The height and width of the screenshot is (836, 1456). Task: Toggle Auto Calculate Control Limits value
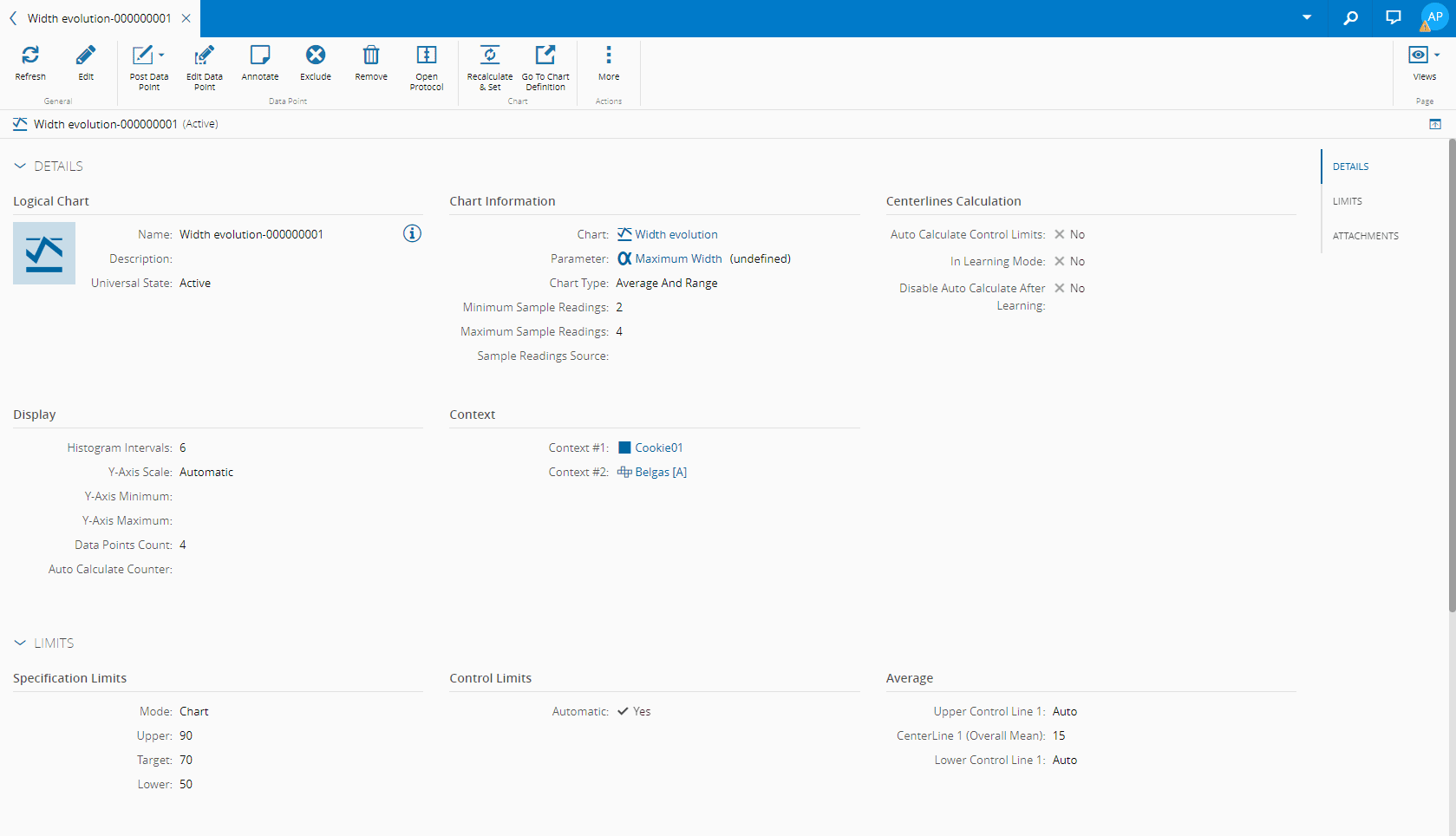click(1059, 234)
